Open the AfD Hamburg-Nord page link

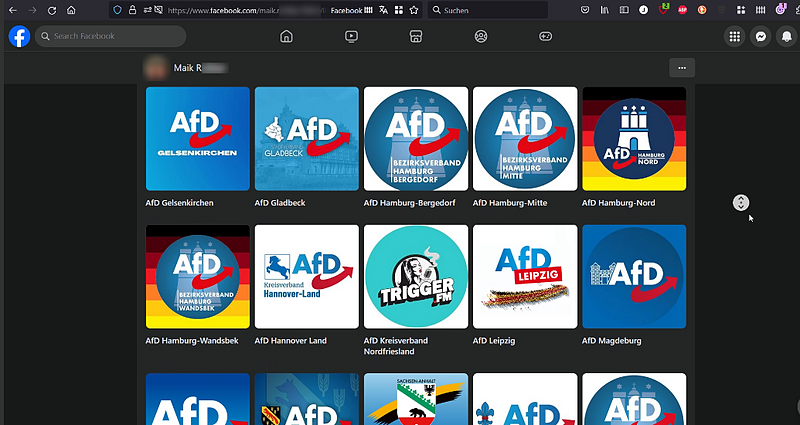pos(618,203)
